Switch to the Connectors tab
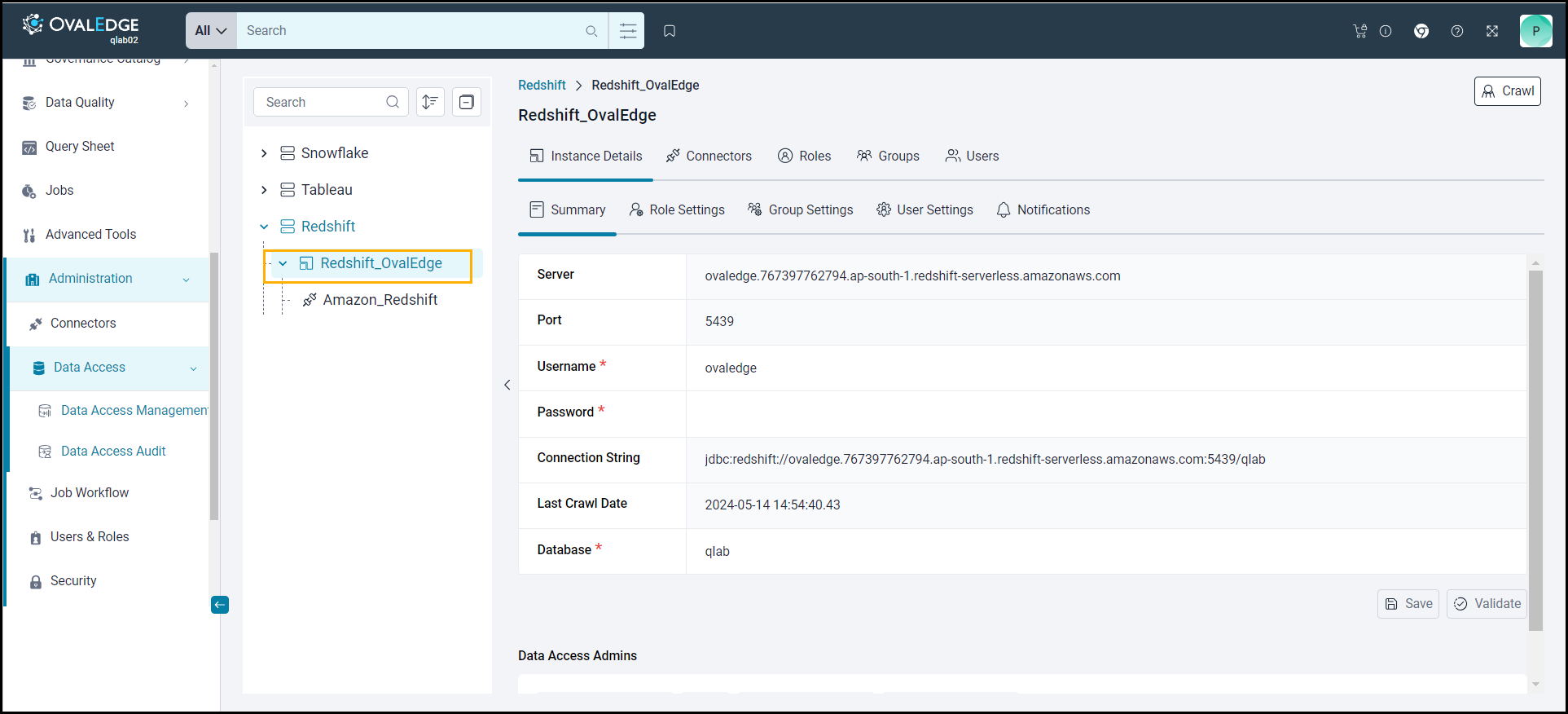The width and height of the screenshot is (1568, 714). (709, 156)
